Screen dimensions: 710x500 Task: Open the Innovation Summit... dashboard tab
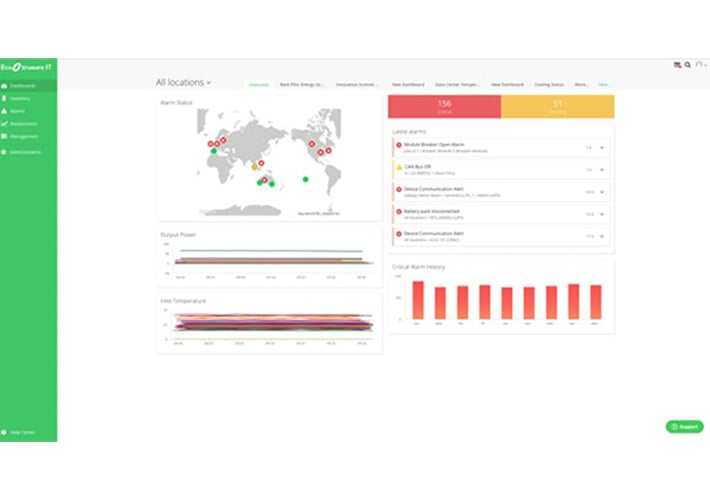[357, 85]
